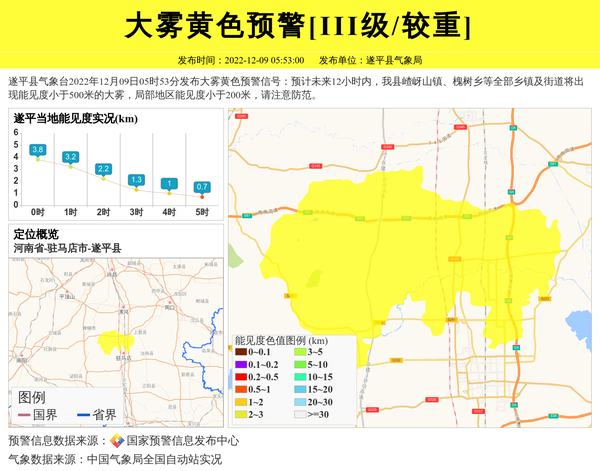Image resolution: width=600 pixels, height=471 pixels.
Task: Click the 2.2 data bubble at 2时
Action: [103, 169]
